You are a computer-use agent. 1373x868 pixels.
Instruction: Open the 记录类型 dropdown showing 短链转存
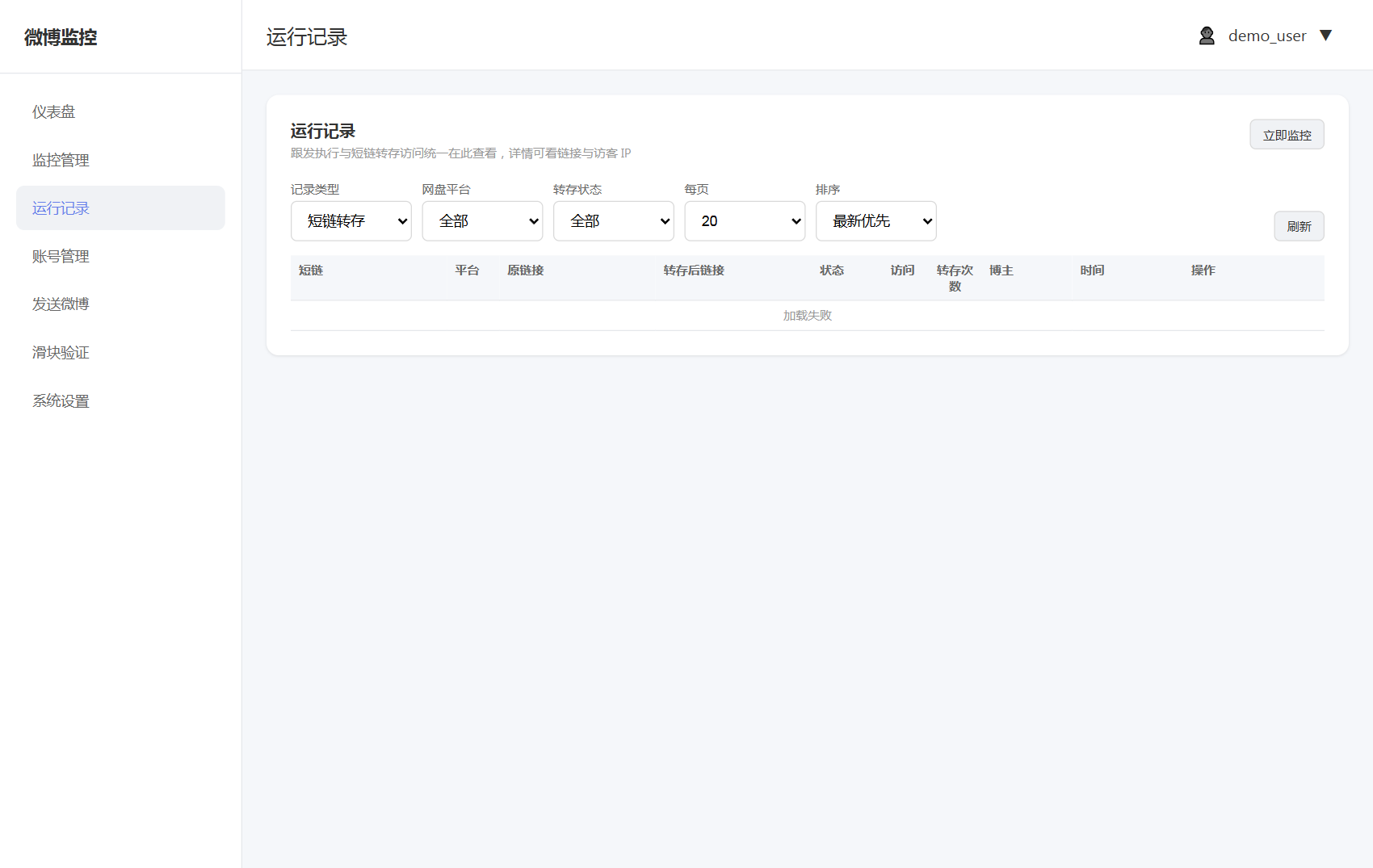coord(351,221)
